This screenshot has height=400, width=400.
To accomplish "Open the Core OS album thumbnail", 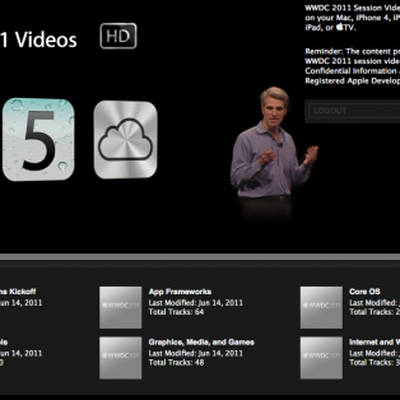I will tap(321, 307).
